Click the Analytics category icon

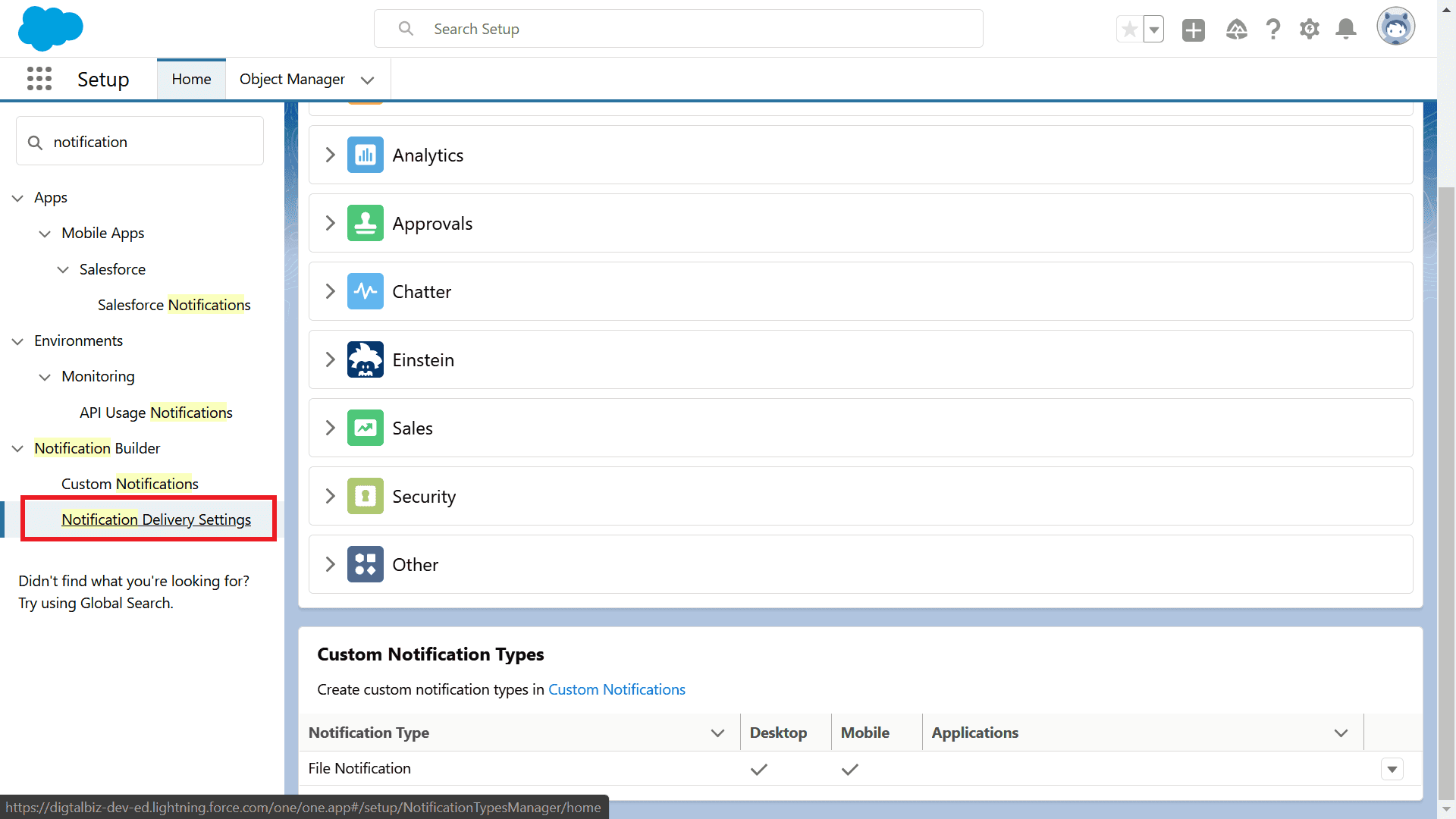(366, 155)
